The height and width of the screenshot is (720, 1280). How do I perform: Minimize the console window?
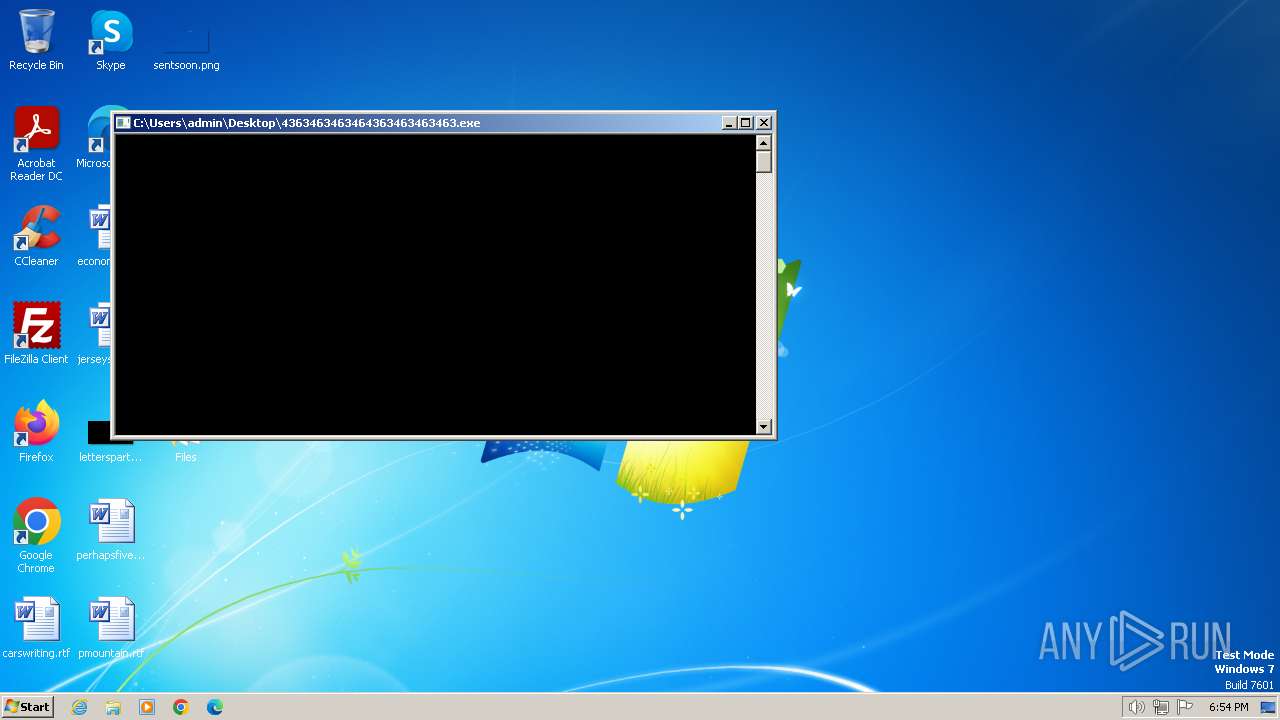[x=729, y=123]
